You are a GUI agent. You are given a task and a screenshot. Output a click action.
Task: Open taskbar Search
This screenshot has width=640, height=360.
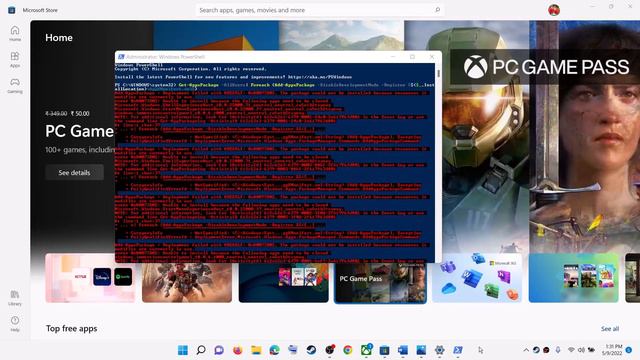click(201, 350)
